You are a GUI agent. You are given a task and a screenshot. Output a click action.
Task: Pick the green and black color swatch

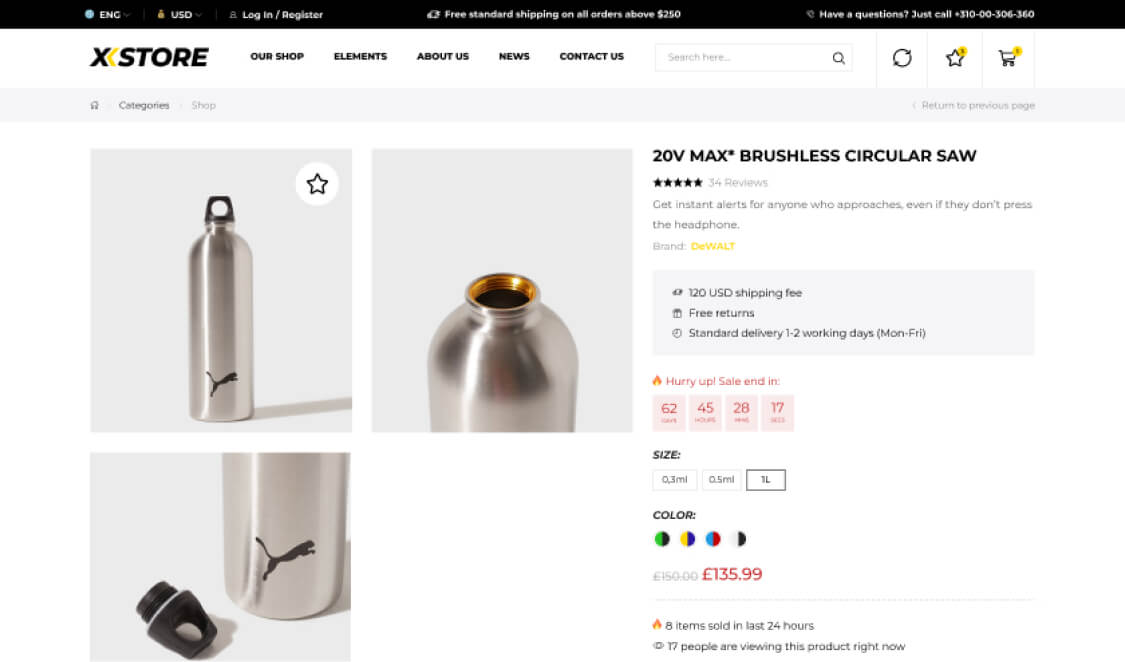point(661,539)
